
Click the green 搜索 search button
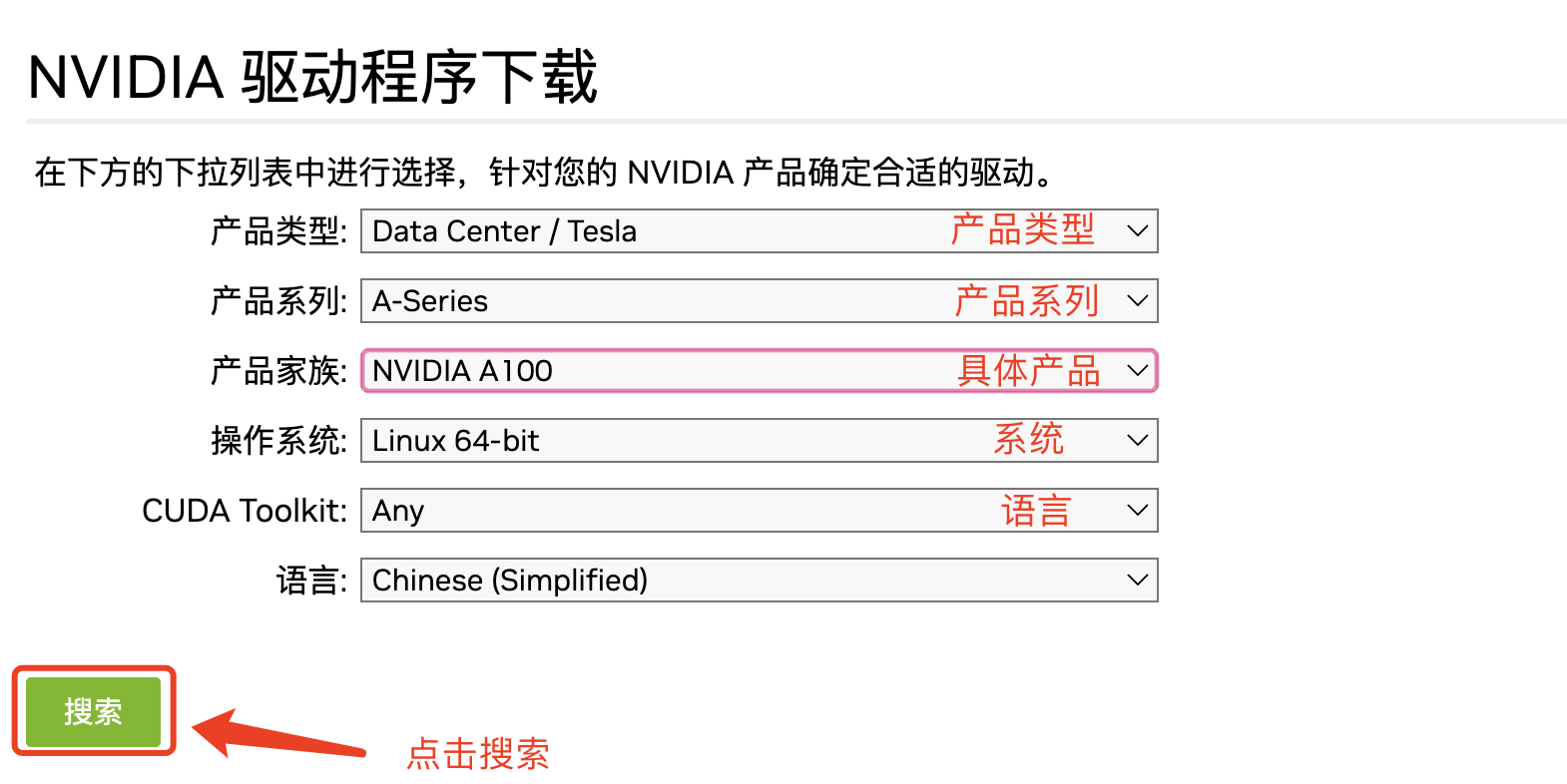93,711
